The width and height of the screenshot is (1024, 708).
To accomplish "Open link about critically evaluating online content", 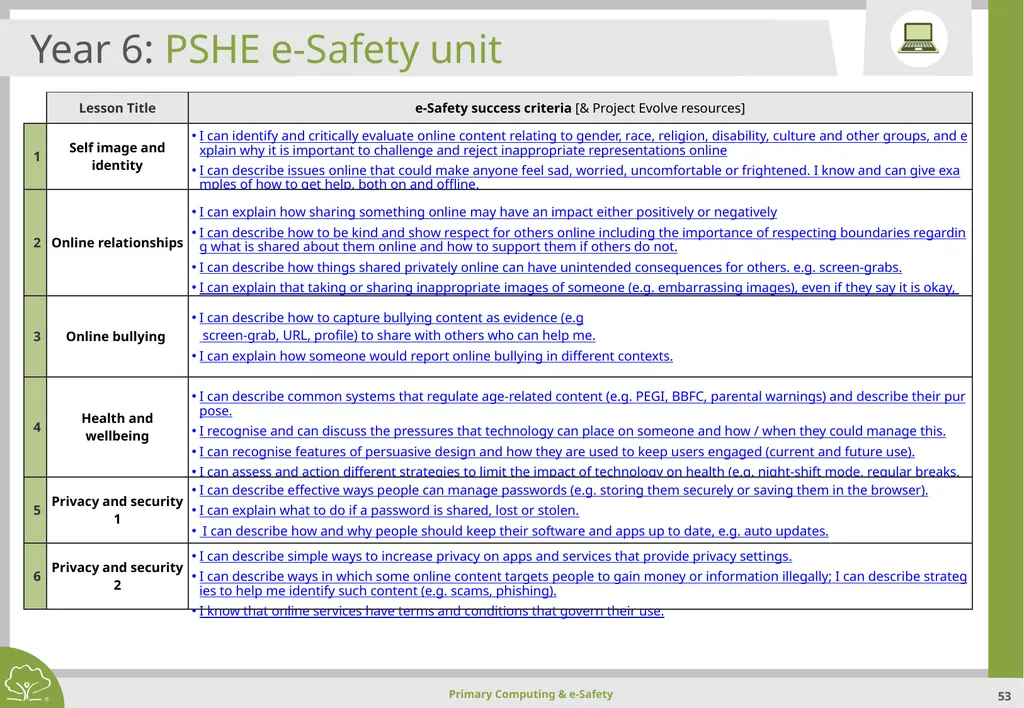I will tap(583, 143).
